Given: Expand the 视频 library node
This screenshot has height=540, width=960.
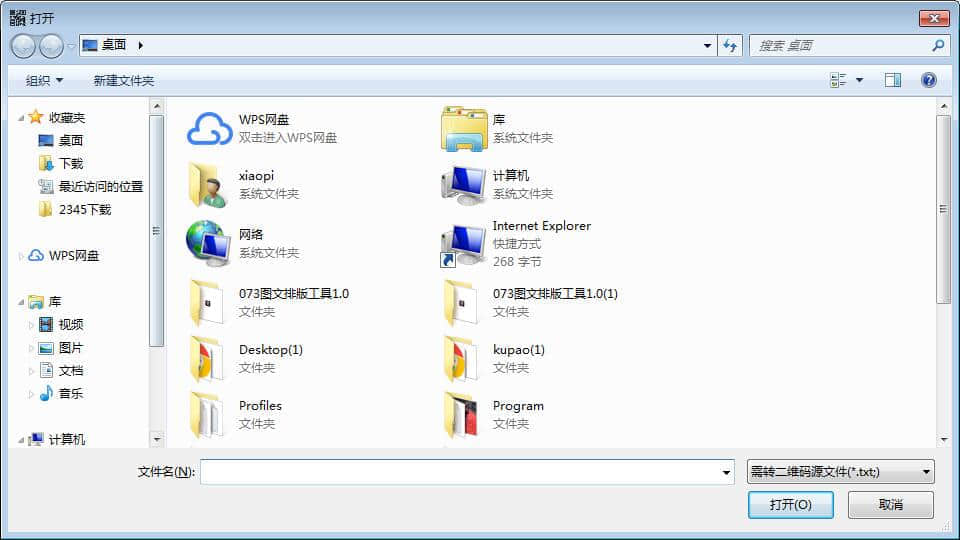Looking at the screenshot, I should [x=31, y=325].
